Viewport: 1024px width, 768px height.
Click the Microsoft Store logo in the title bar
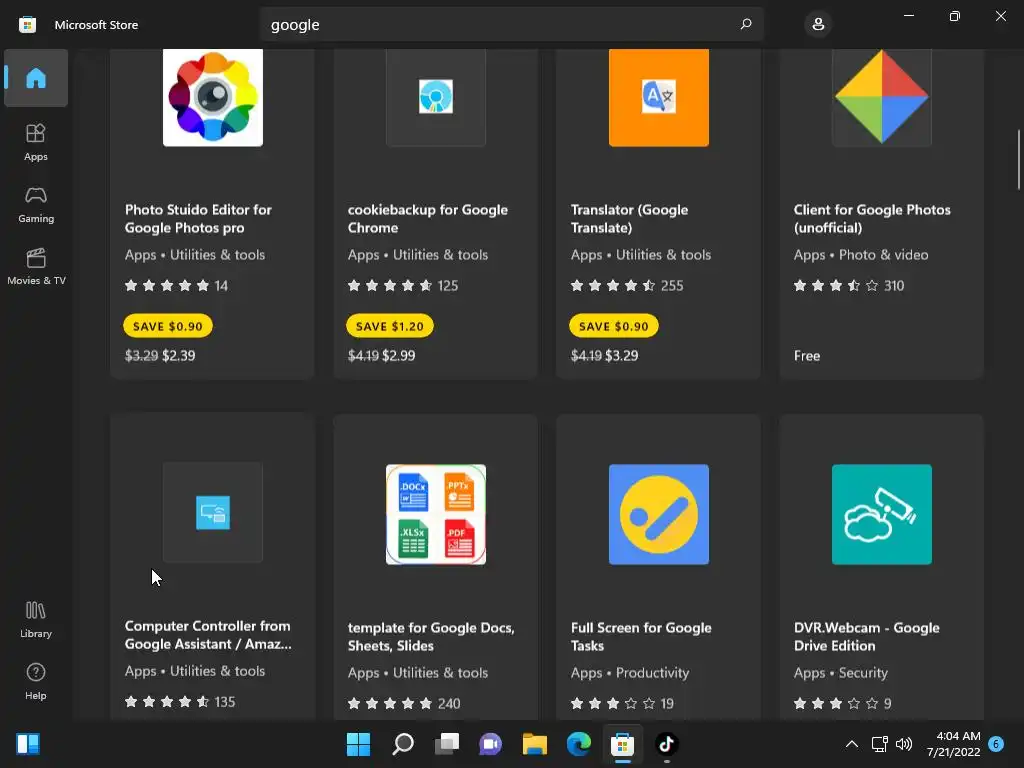[x=27, y=25]
